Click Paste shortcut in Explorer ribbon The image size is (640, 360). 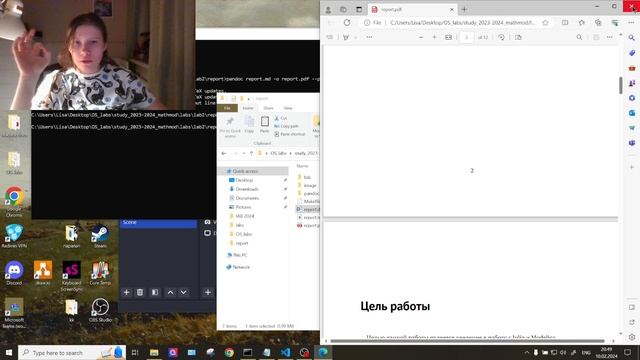289,134
